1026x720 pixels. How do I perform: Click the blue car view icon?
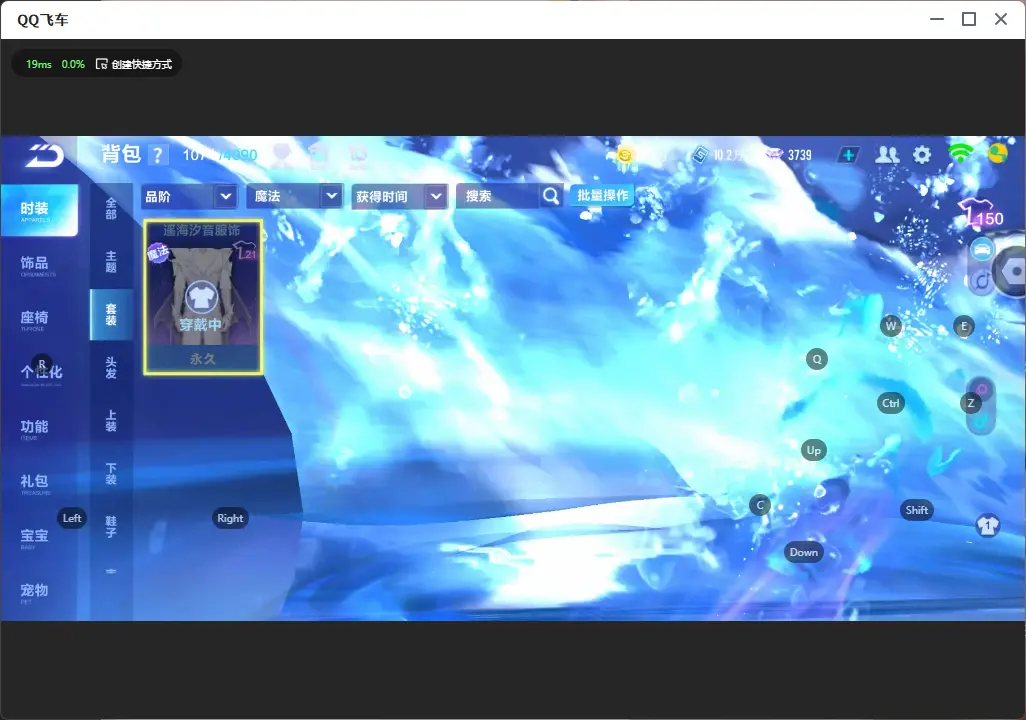coord(982,250)
